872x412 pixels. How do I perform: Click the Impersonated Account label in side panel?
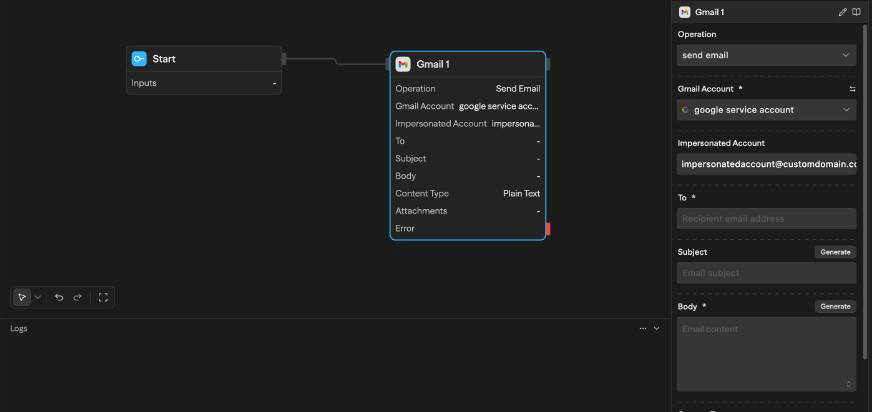click(x=721, y=143)
